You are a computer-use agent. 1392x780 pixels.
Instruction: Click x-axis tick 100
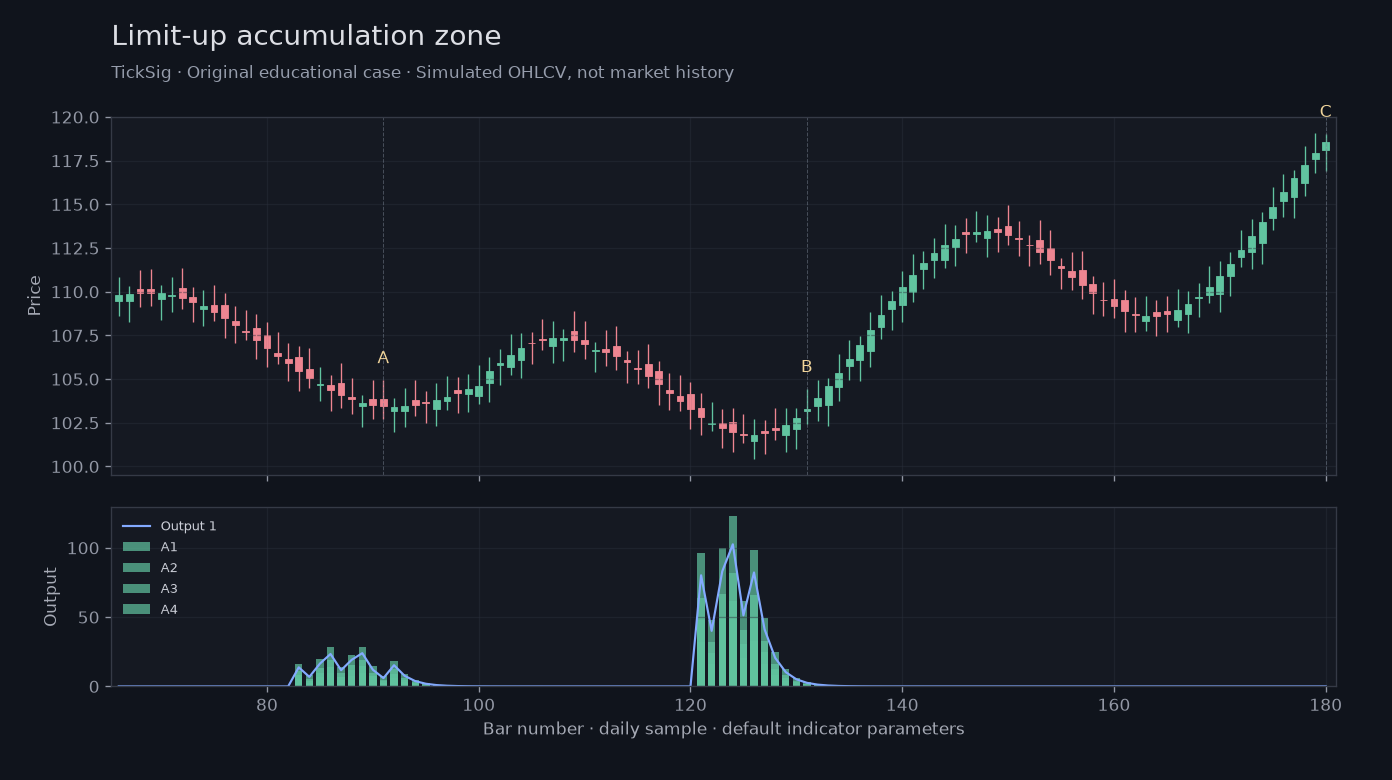click(x=479, y=704)
